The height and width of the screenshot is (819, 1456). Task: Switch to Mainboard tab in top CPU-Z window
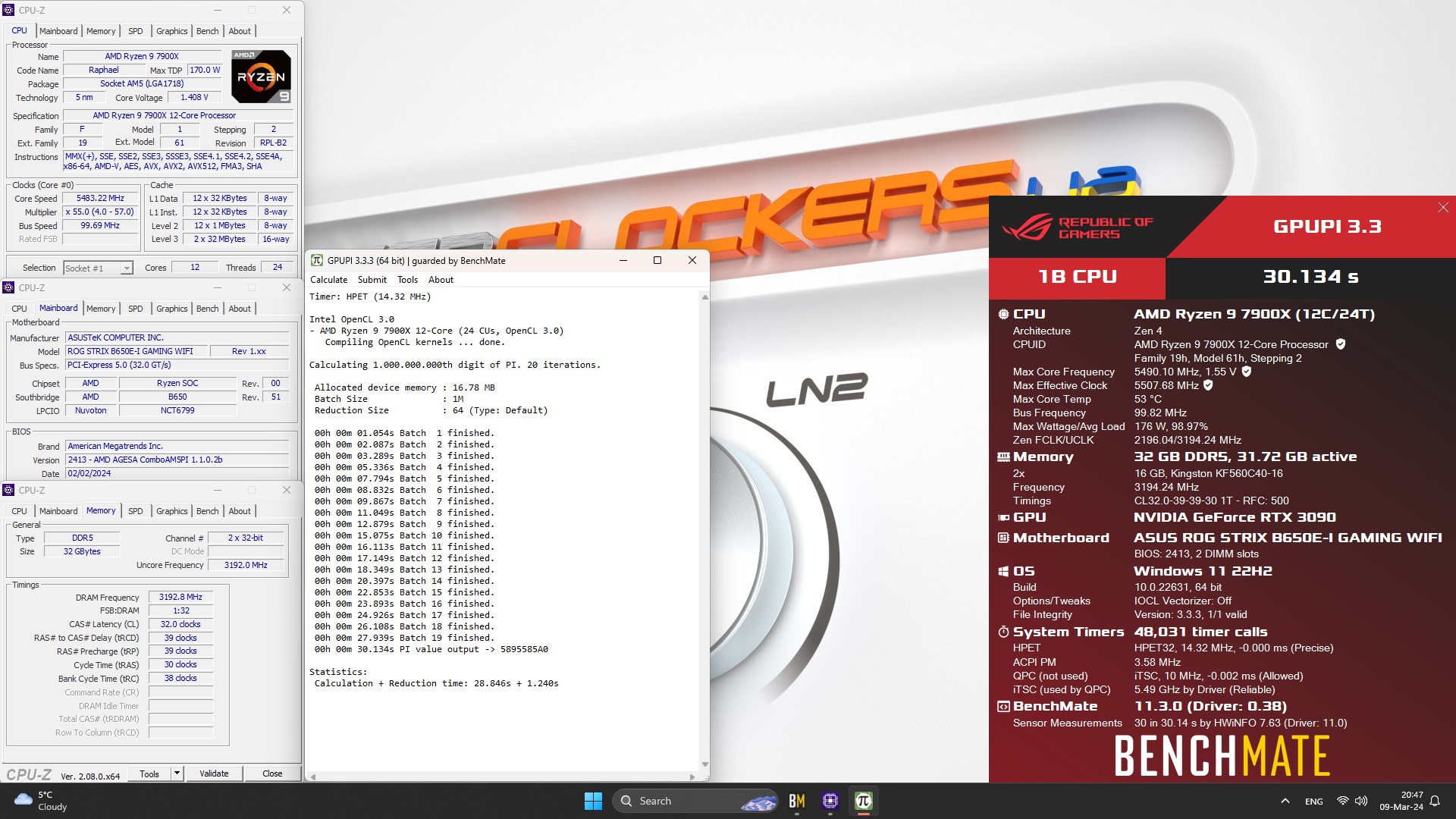[x=58, y=31]
